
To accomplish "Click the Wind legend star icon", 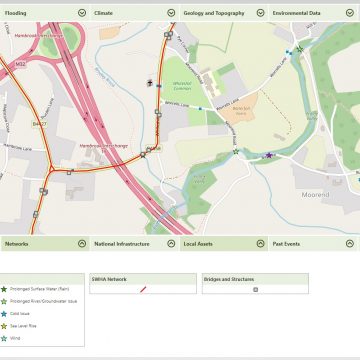I will click(x=4, y=338).
